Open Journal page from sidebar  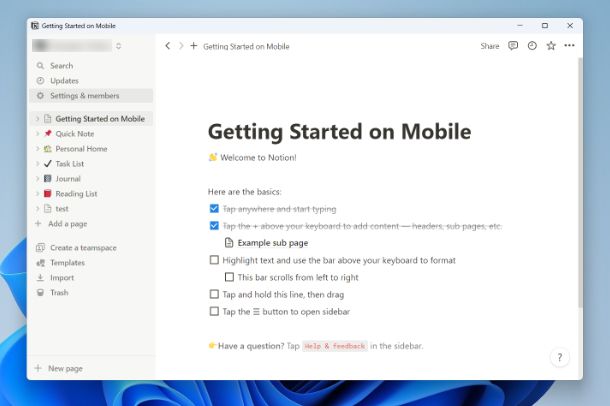(91, 178)
